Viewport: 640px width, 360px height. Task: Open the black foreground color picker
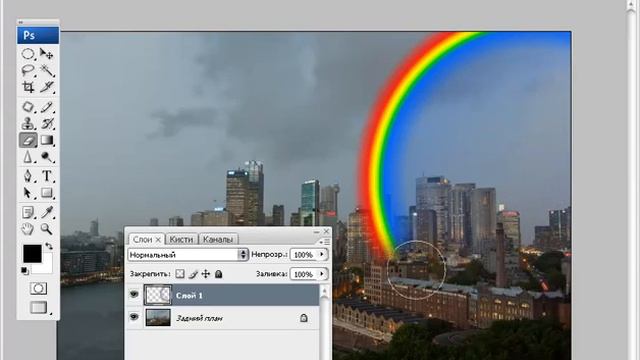tap(32, 253)
